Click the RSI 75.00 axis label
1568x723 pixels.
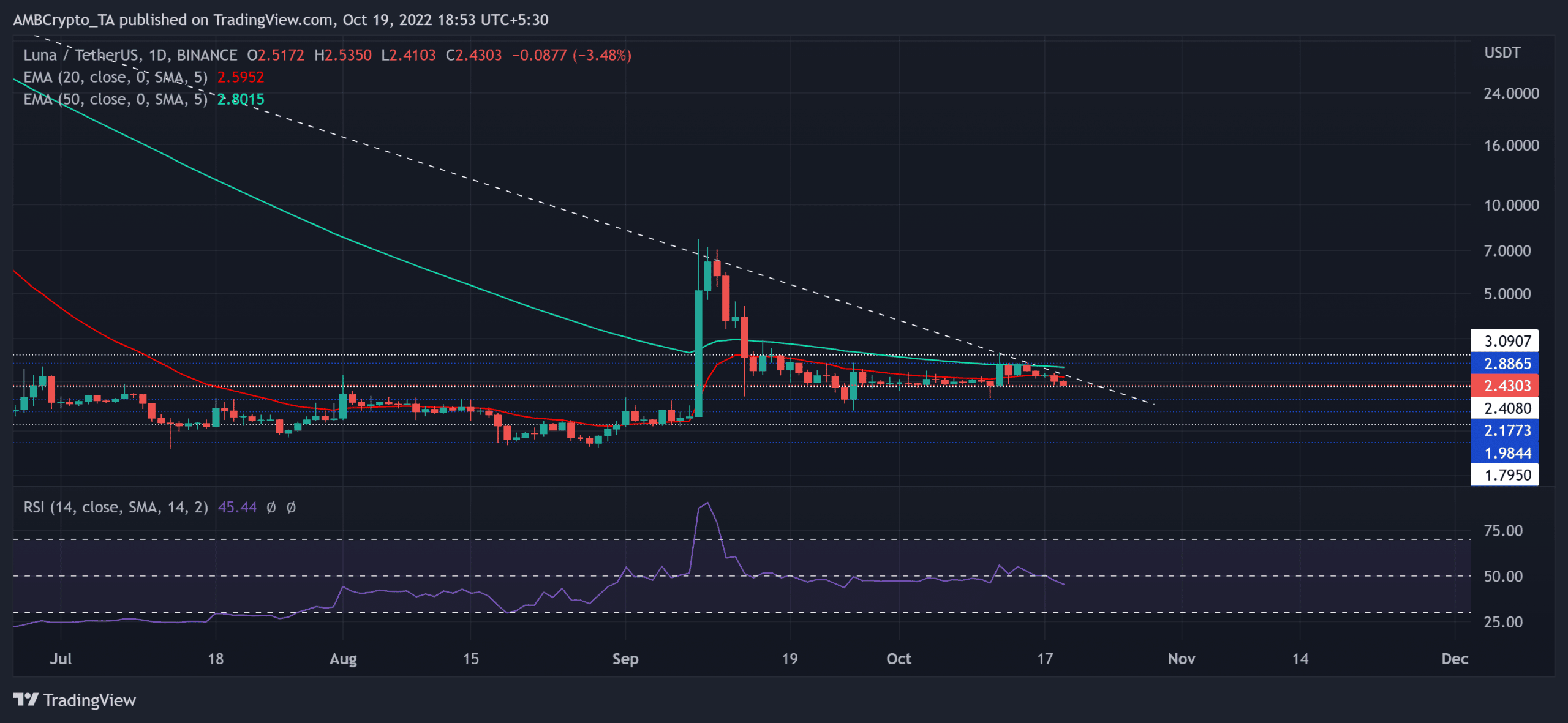pos(1503,531)
